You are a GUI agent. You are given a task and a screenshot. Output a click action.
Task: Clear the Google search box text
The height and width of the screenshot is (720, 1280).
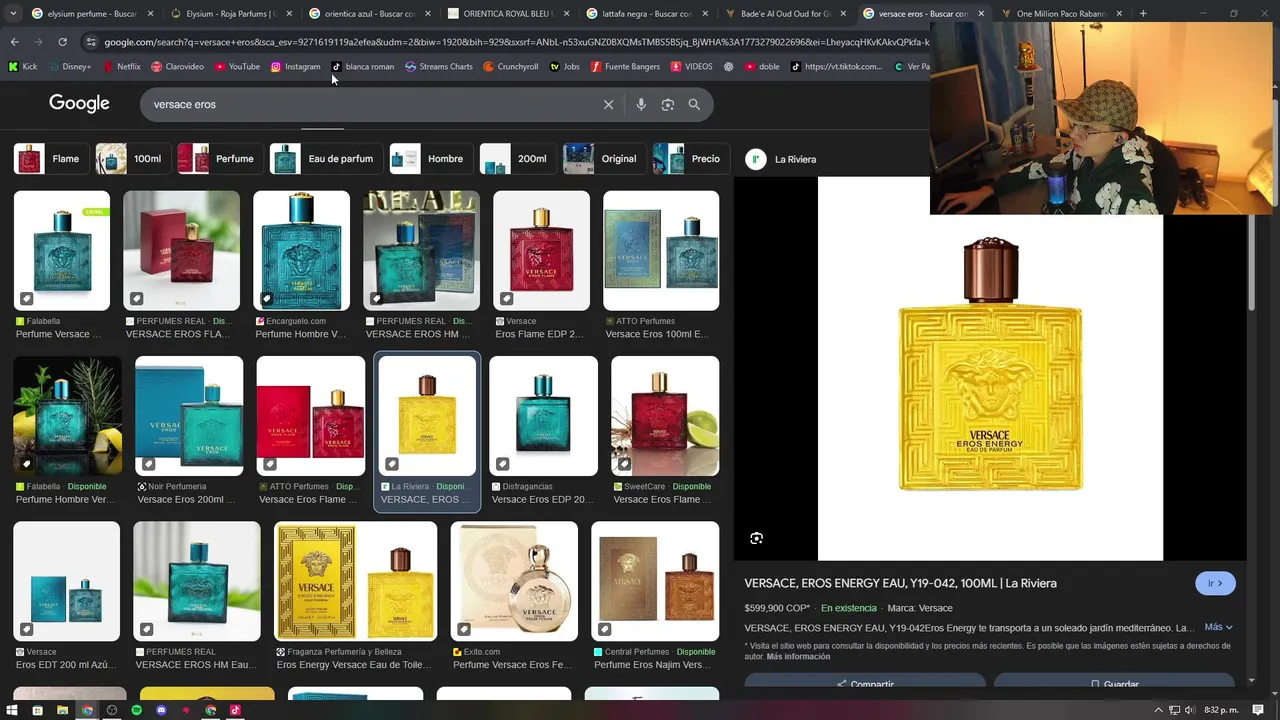[x=608, y=104]
